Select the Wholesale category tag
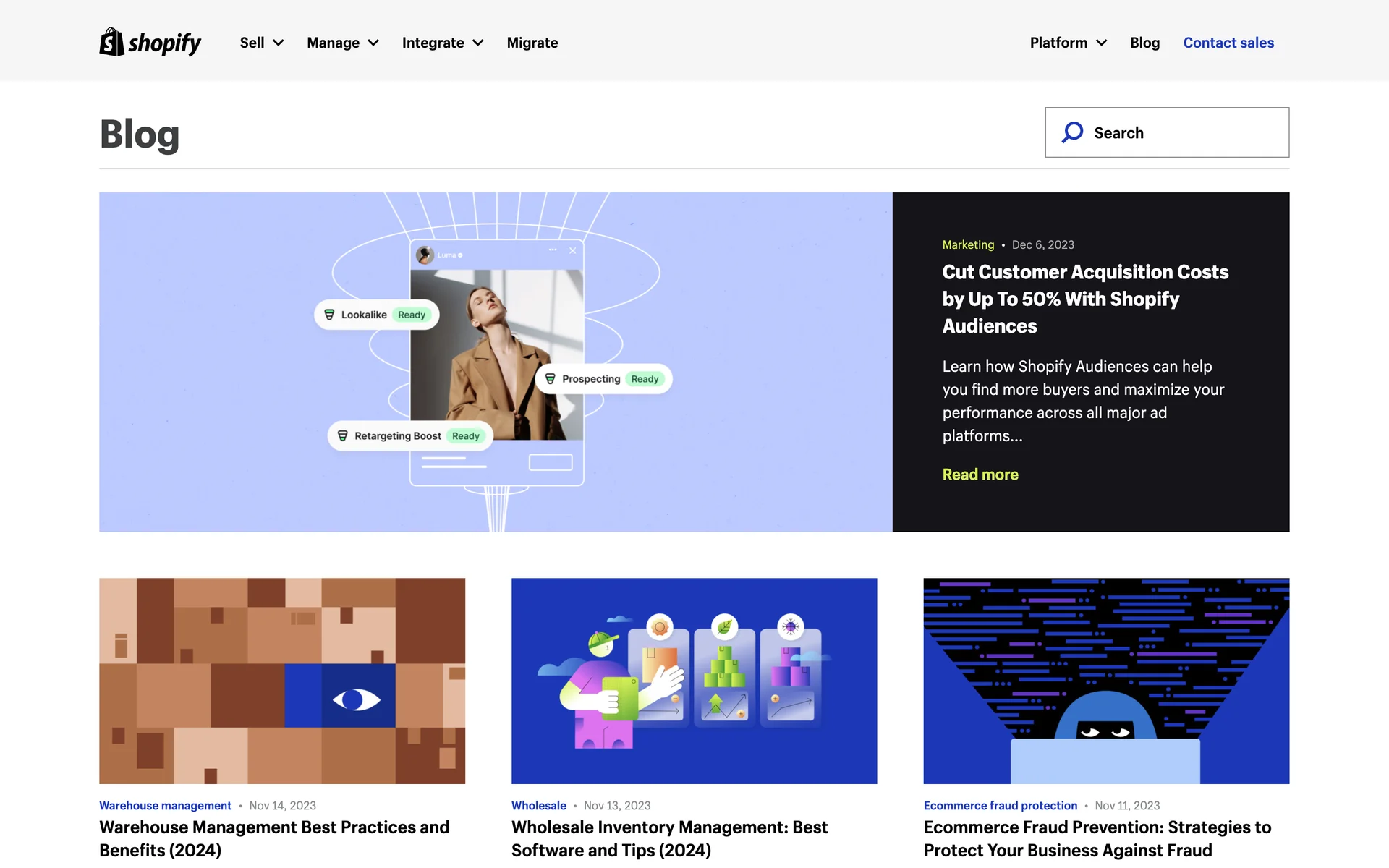This screenshot has height=868, width=1389. pos(538,805)
